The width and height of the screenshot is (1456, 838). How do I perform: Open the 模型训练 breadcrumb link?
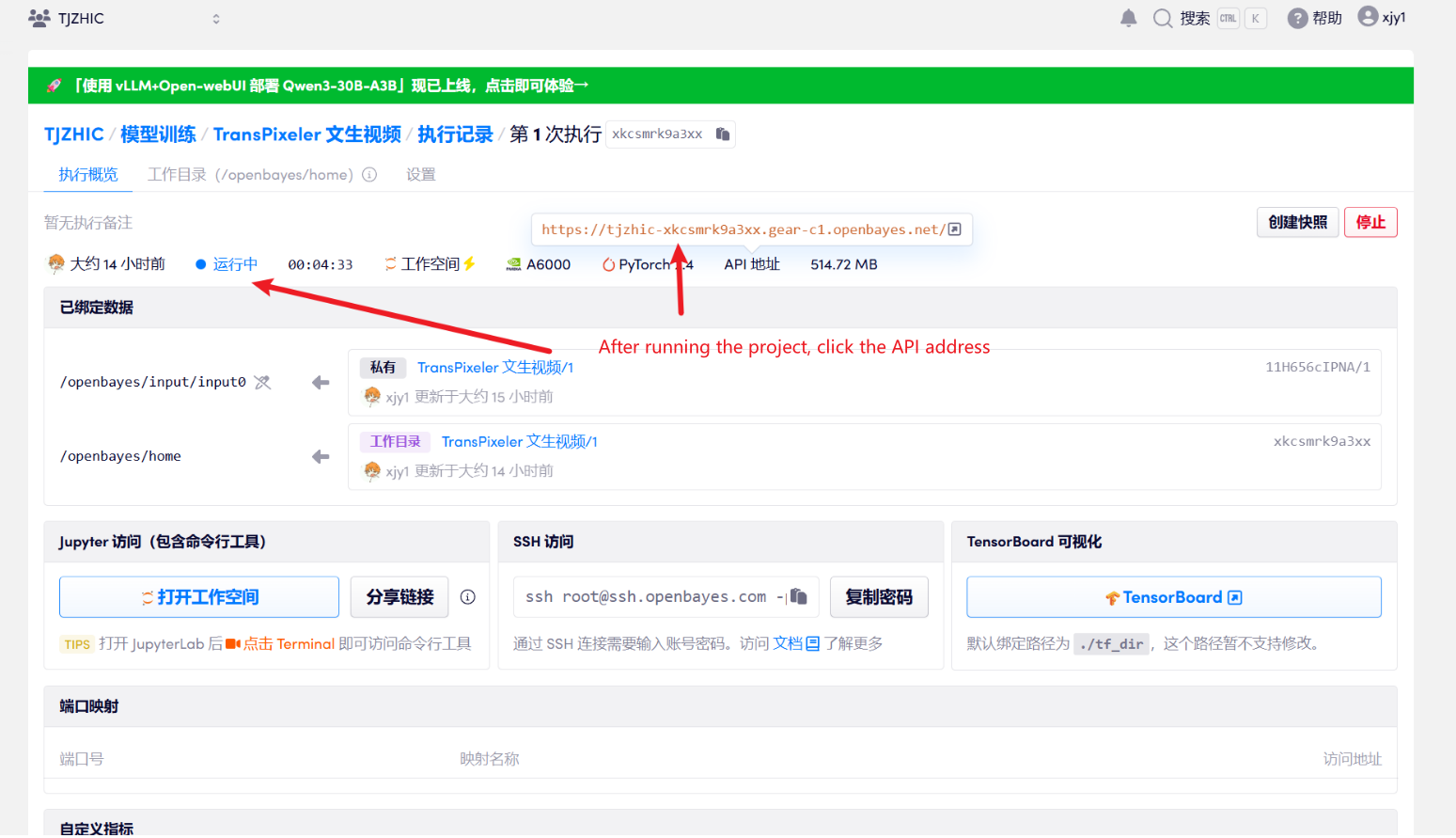pos(158,134)
